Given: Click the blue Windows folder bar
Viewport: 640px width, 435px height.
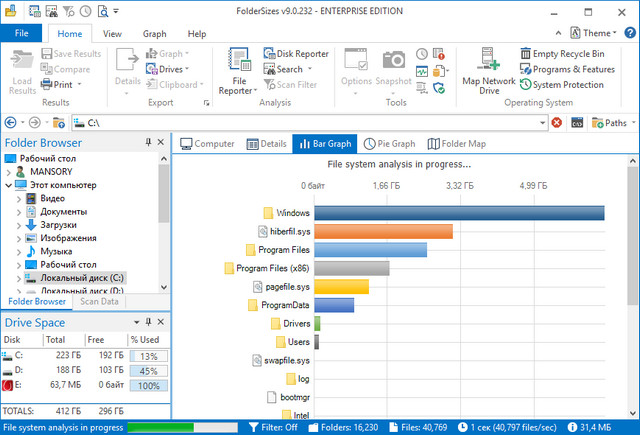Looking at the screenshot, I should [460, 213].
